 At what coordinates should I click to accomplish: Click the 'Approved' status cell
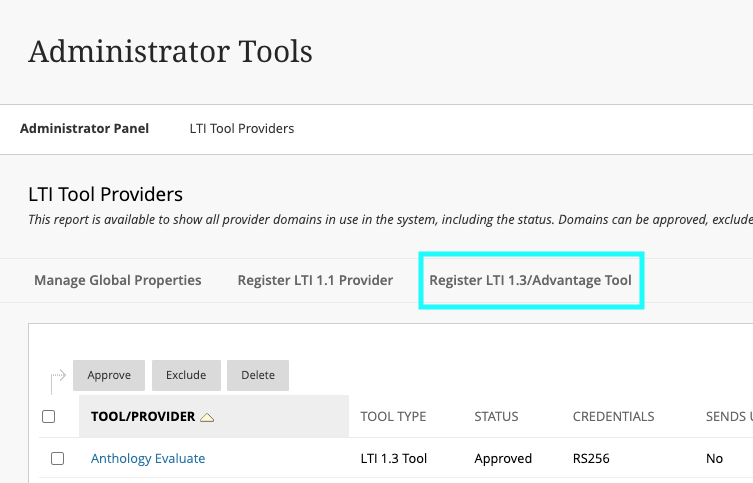tap(503, 459)
